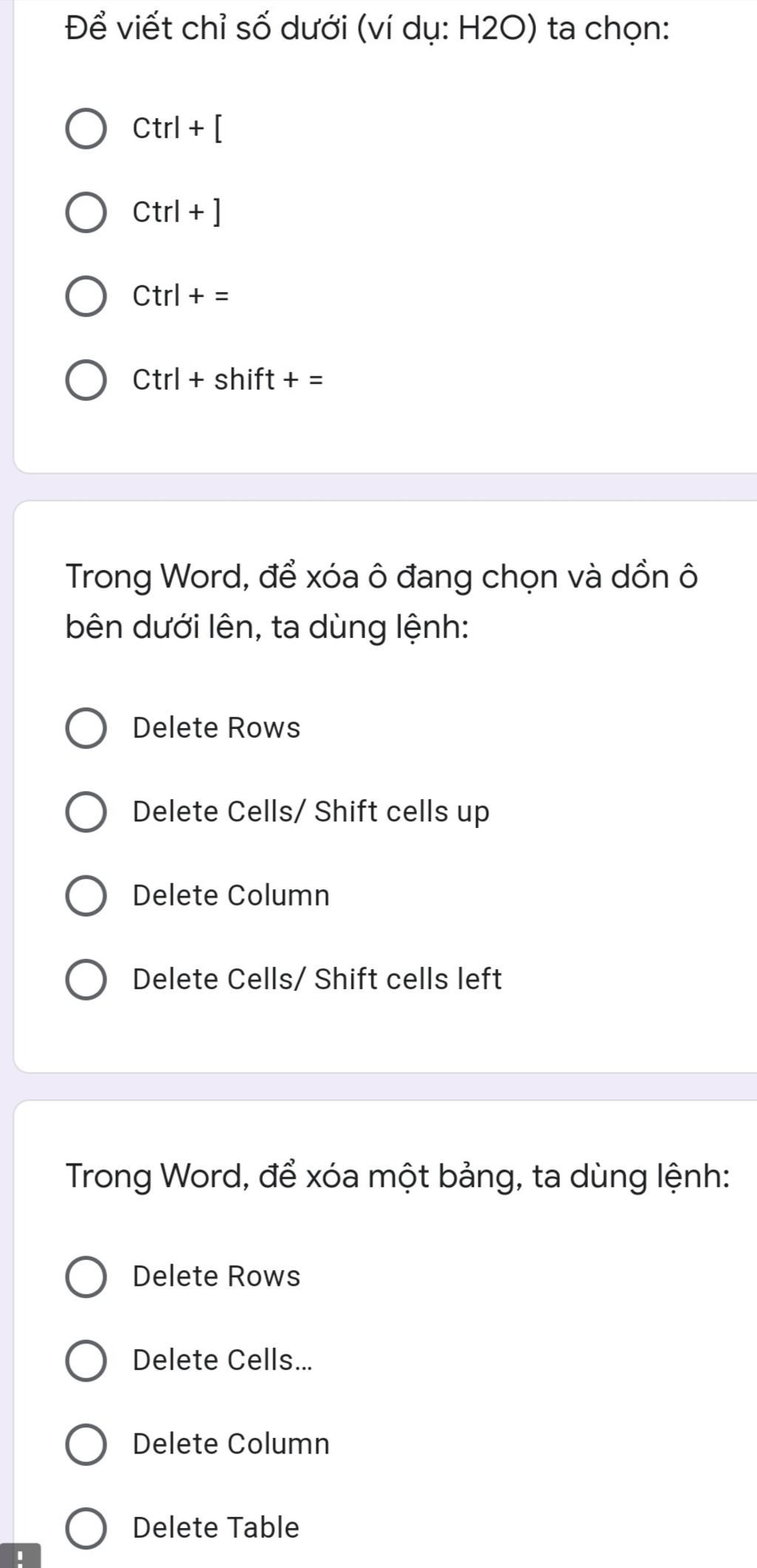Click the 'Delete Table' answer label text
Screen dimensions: 757x1568
coord(216,1527)
